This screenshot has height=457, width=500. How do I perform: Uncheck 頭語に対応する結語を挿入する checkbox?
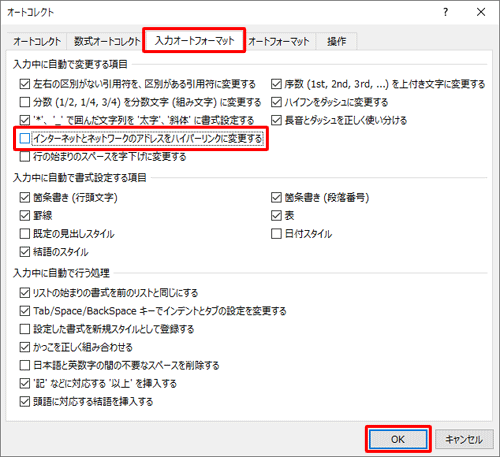tap(25, 401)
